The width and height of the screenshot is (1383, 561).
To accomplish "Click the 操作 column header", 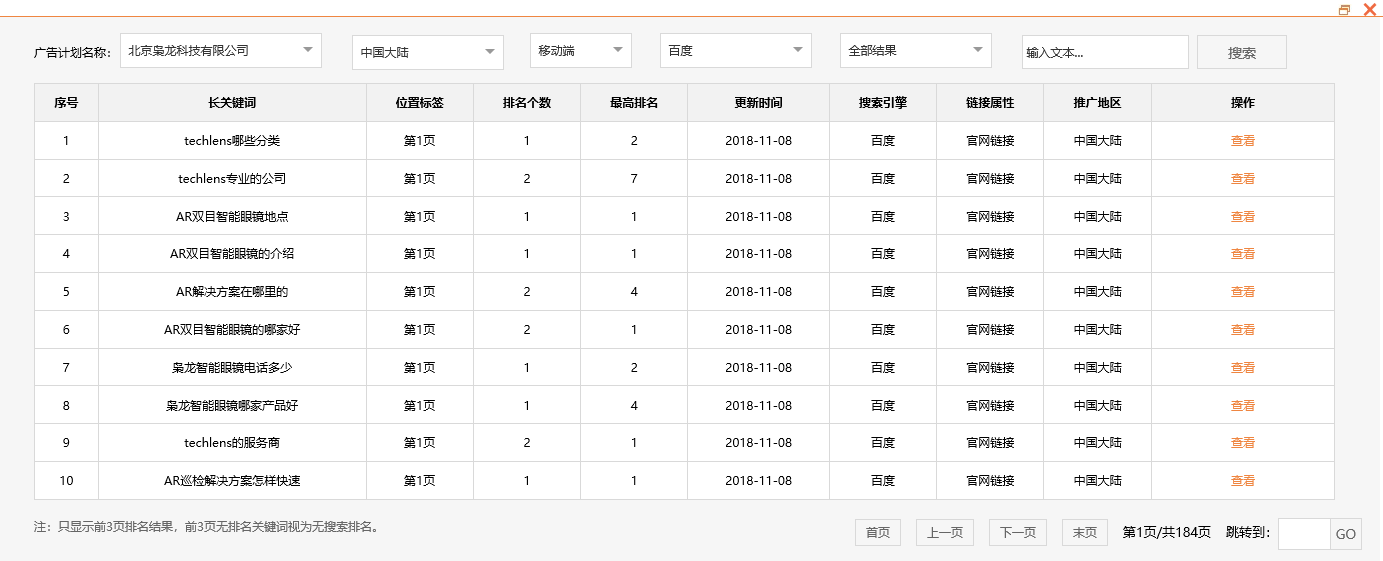I will (x=1243, y=103).
